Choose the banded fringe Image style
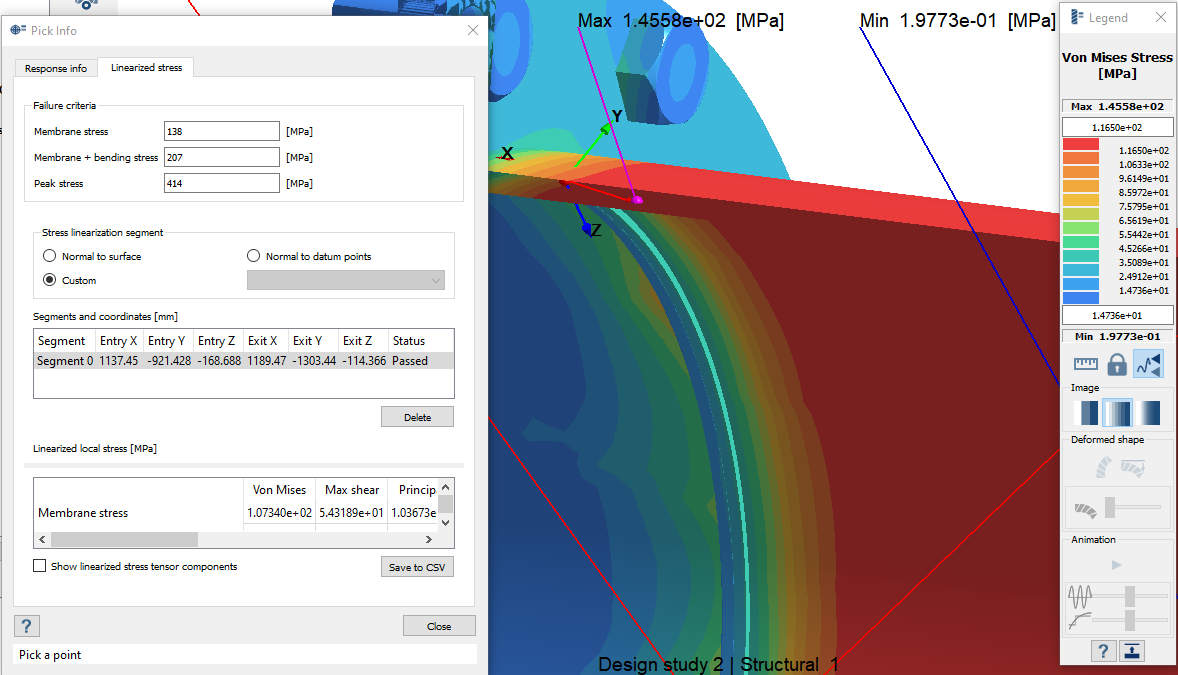The height and width of the screenshot is (675, 1178). pos(1117,412)
